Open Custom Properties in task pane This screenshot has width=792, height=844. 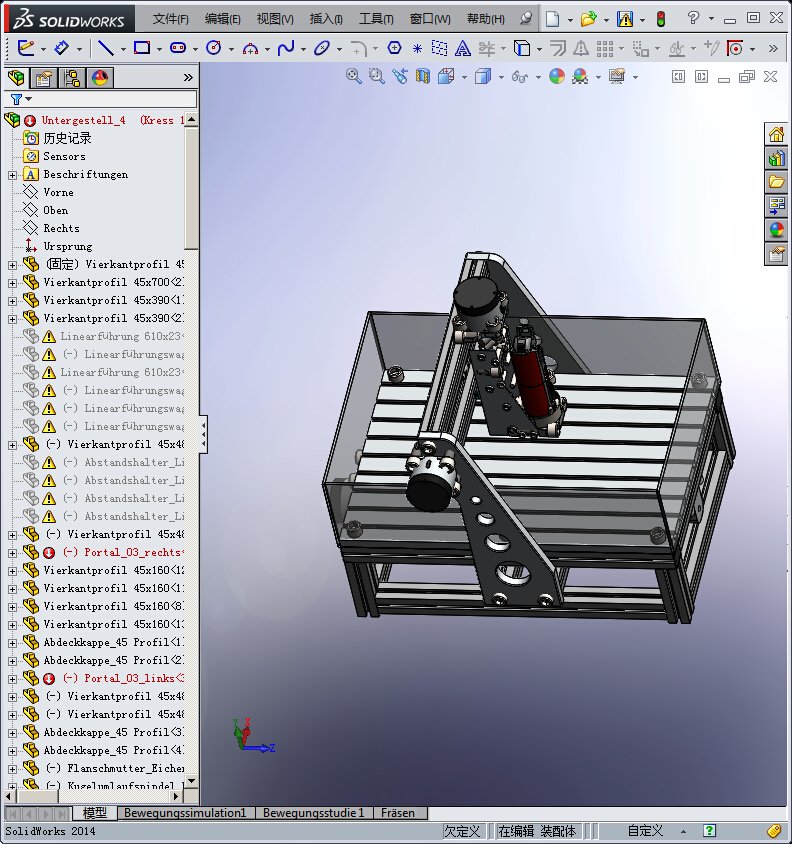[x=776, y=254]
